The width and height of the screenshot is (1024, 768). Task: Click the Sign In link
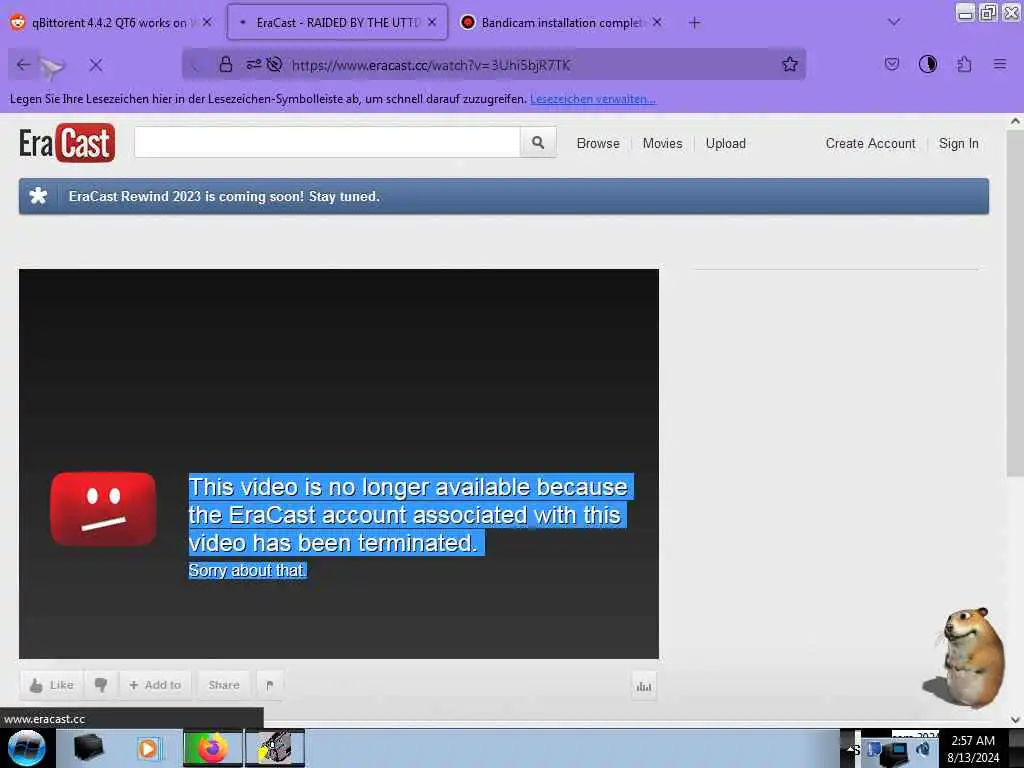tap(959, 143)
